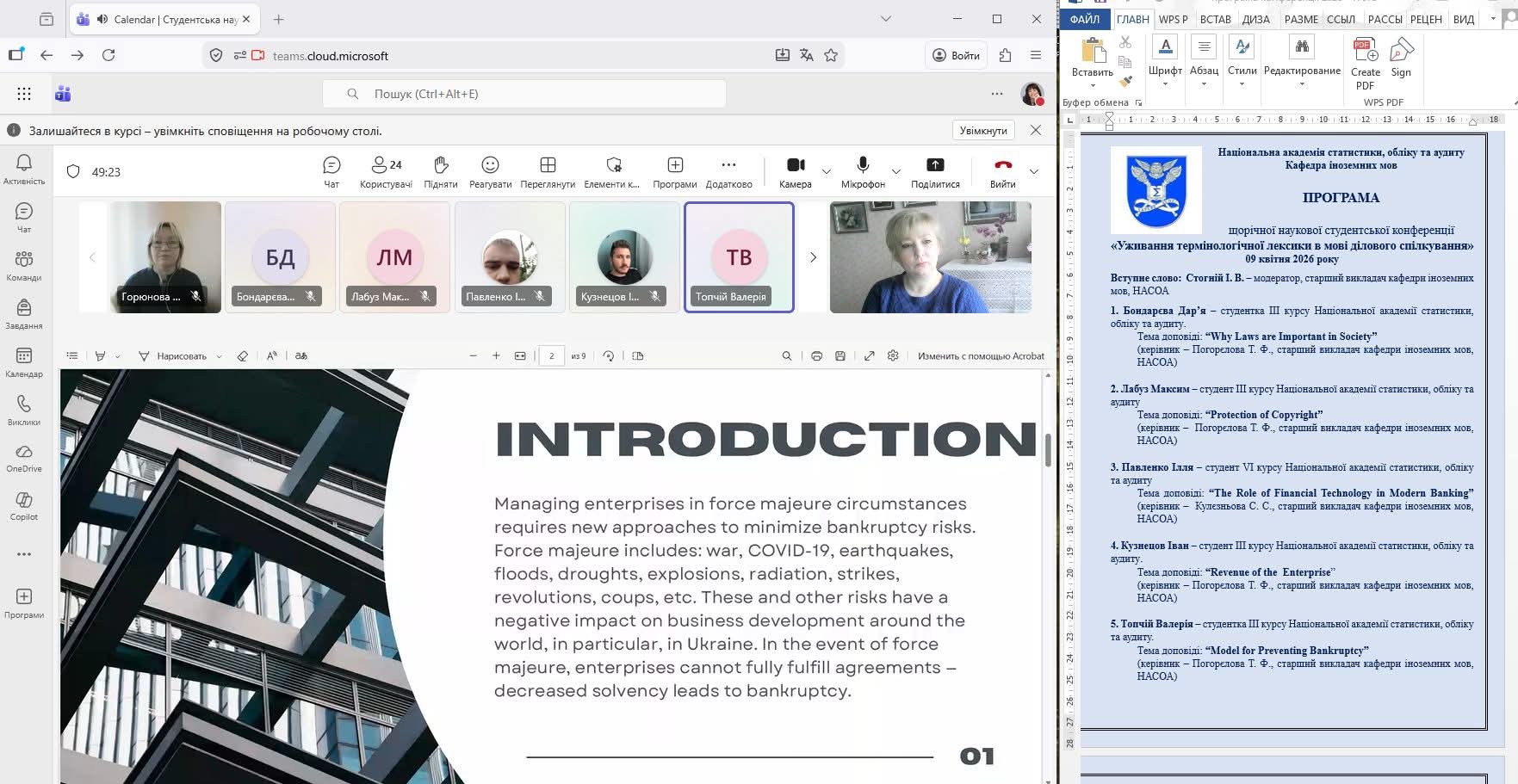Expand the camera options dropdown arrow
This screenshot has height=784, width=1518.
827,171
